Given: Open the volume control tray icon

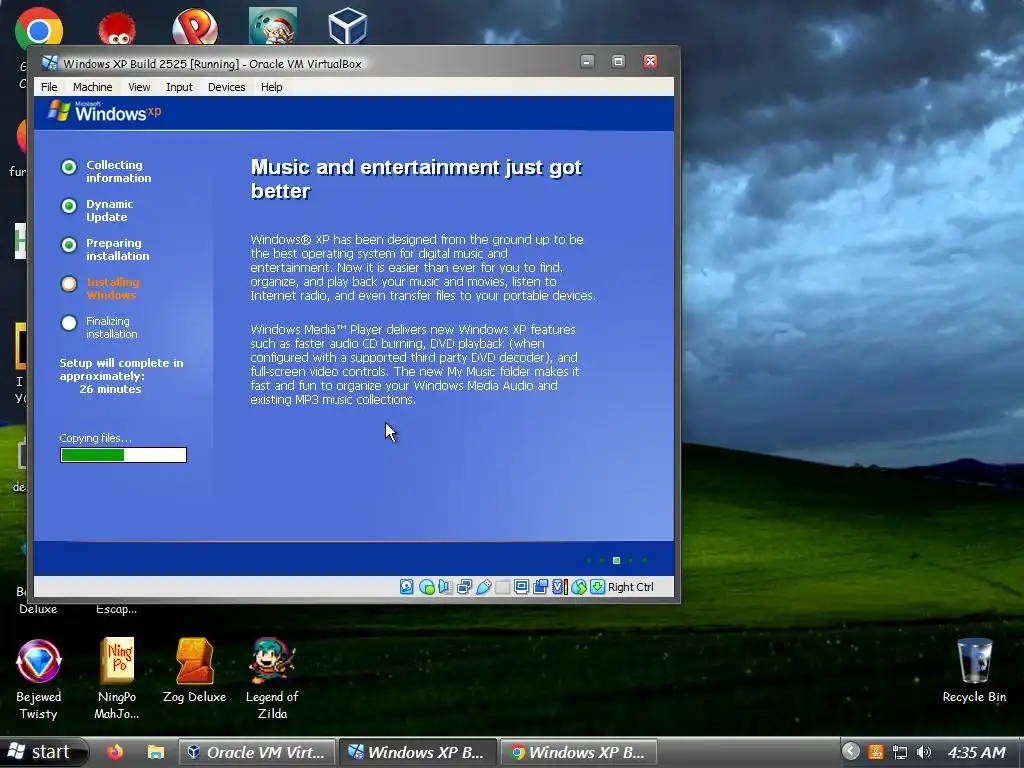Looking at the screenshot, I should tap(923, 752).
